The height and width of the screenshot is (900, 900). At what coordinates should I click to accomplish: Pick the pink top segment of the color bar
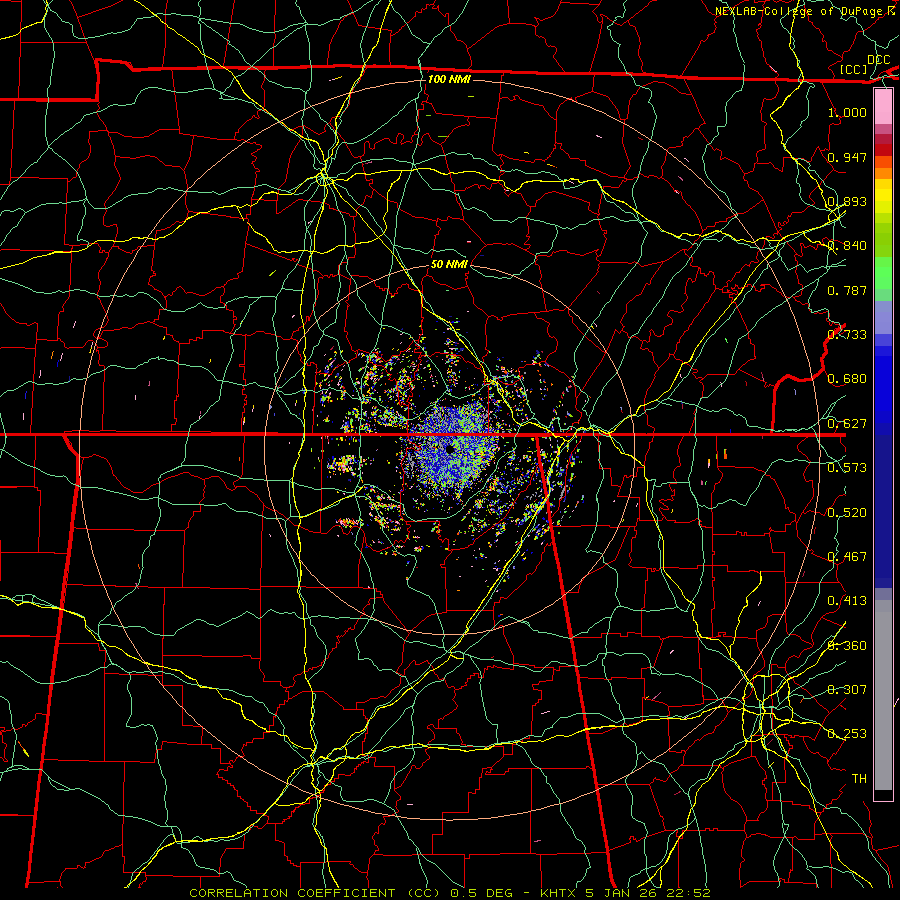click(883, 107)
